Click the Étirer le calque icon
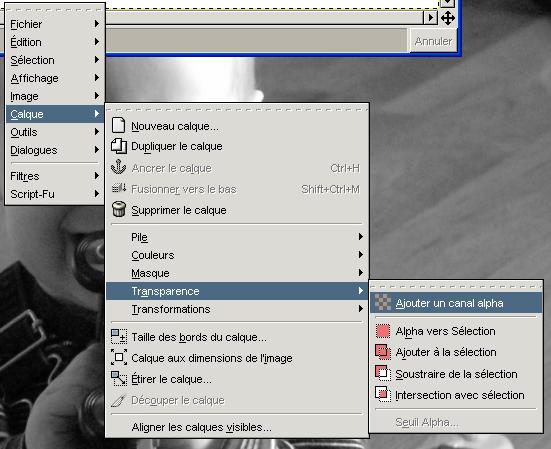 pos(119,379)
